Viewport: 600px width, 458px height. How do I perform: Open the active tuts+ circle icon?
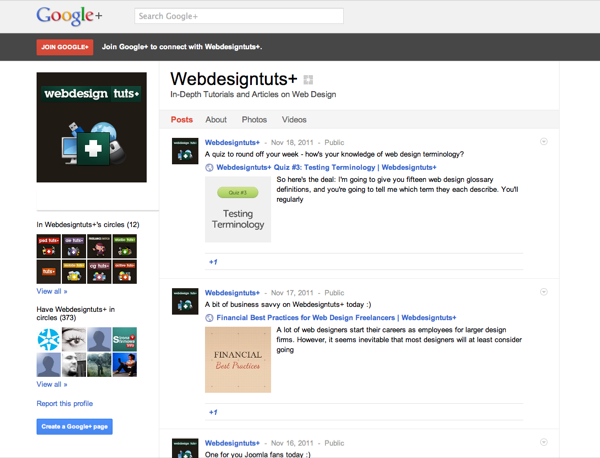coord(125,272)
